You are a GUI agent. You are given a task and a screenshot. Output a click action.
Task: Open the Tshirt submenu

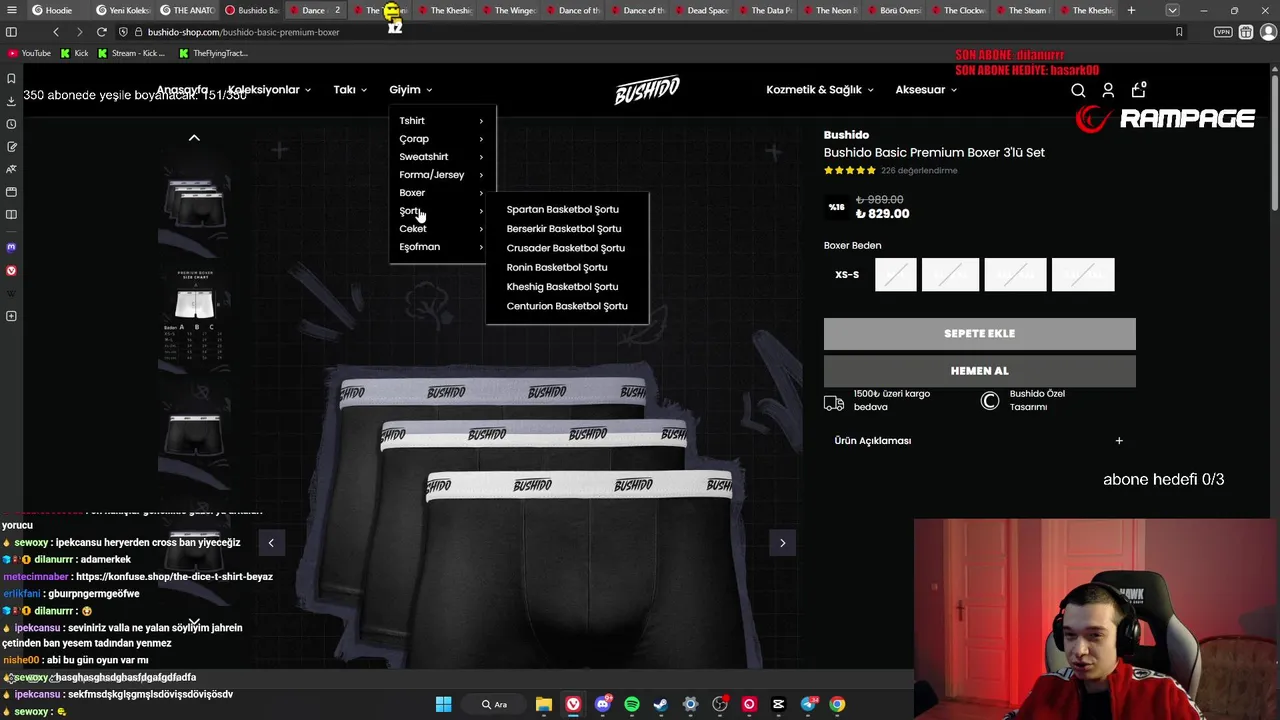[x=441, y=121]
